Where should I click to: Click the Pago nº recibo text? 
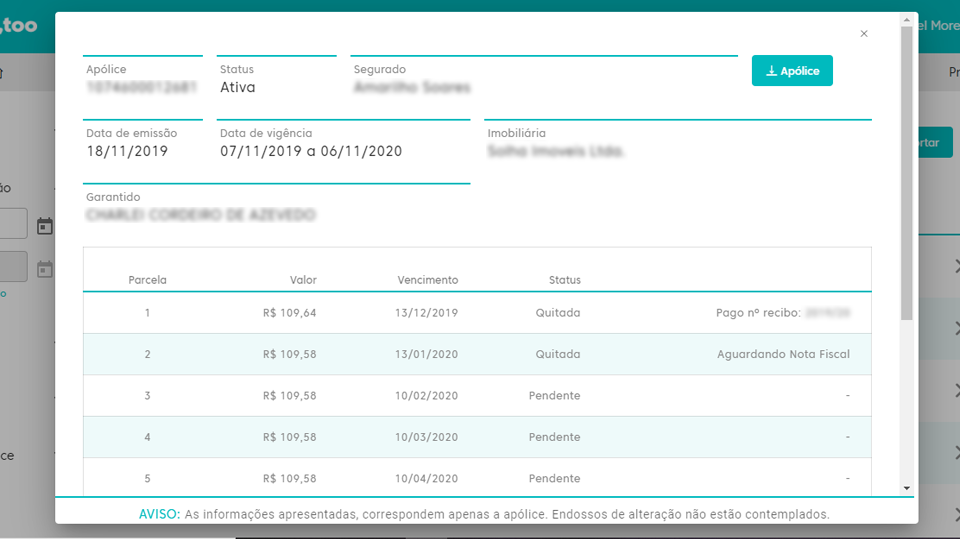pyautogui.click(x=758, y=313)
